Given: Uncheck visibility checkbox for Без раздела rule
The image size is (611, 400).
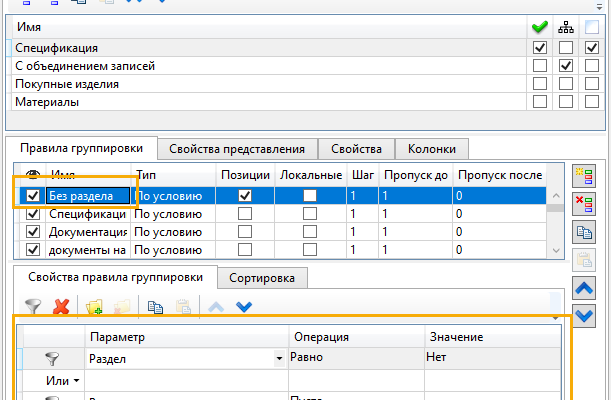Looking at the screenshot, I should click(31, 196).
